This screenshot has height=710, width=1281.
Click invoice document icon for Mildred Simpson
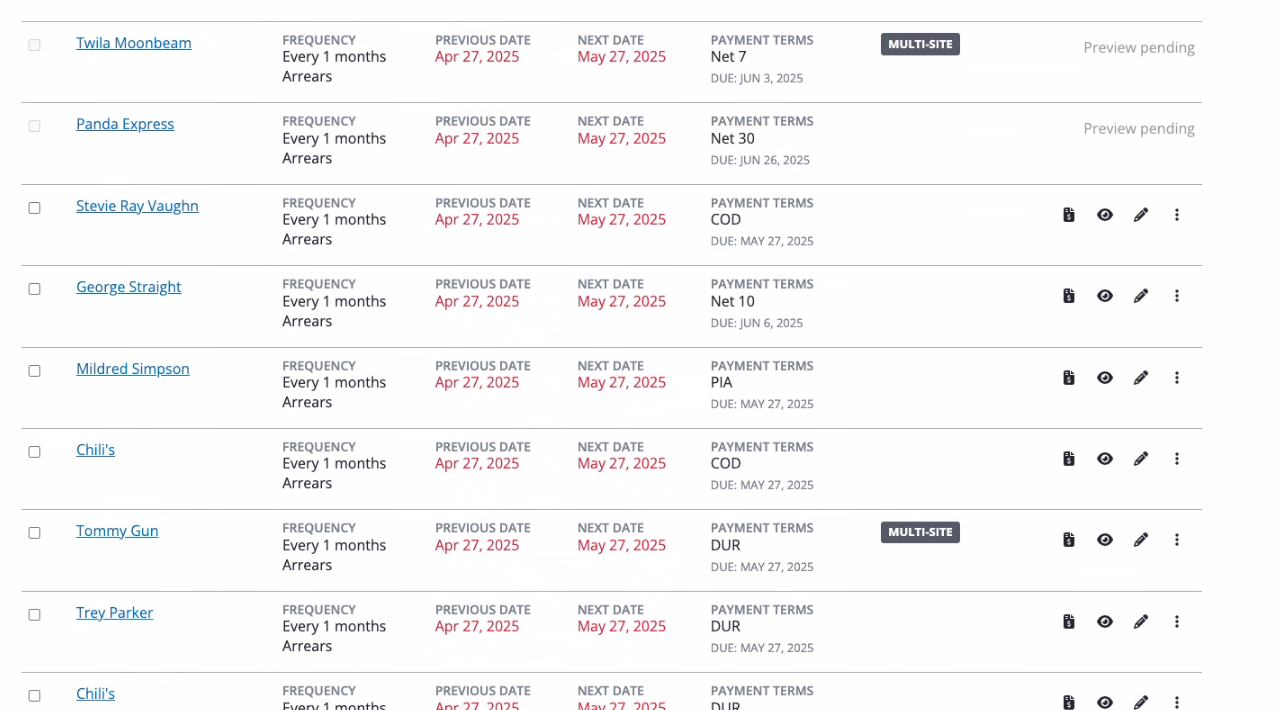[x=1069, y=378]
